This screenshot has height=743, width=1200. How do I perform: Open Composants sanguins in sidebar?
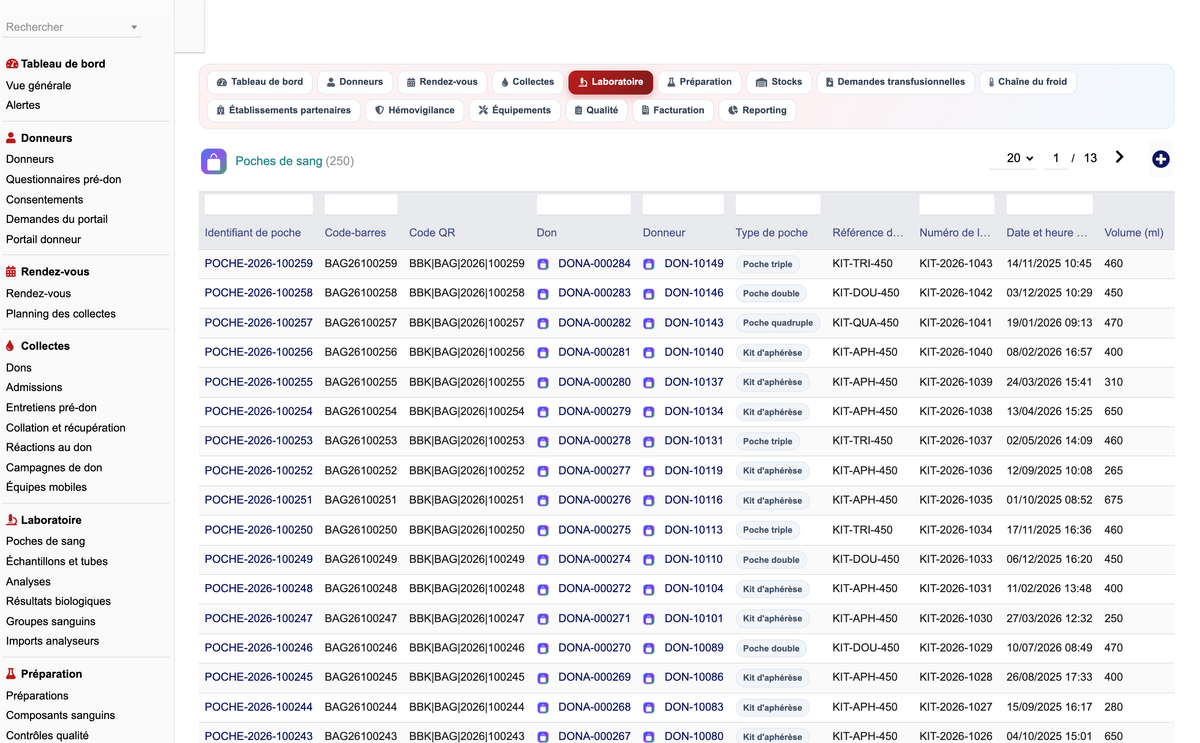(60, 715)
